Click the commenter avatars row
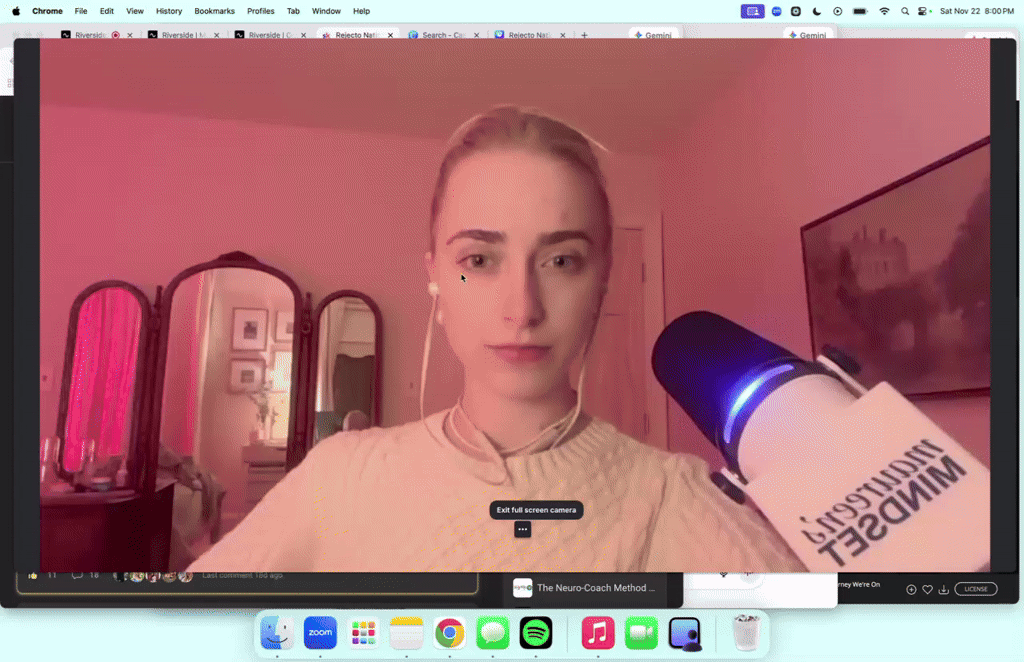This screenshot has width=1024, height=662. 153,576
